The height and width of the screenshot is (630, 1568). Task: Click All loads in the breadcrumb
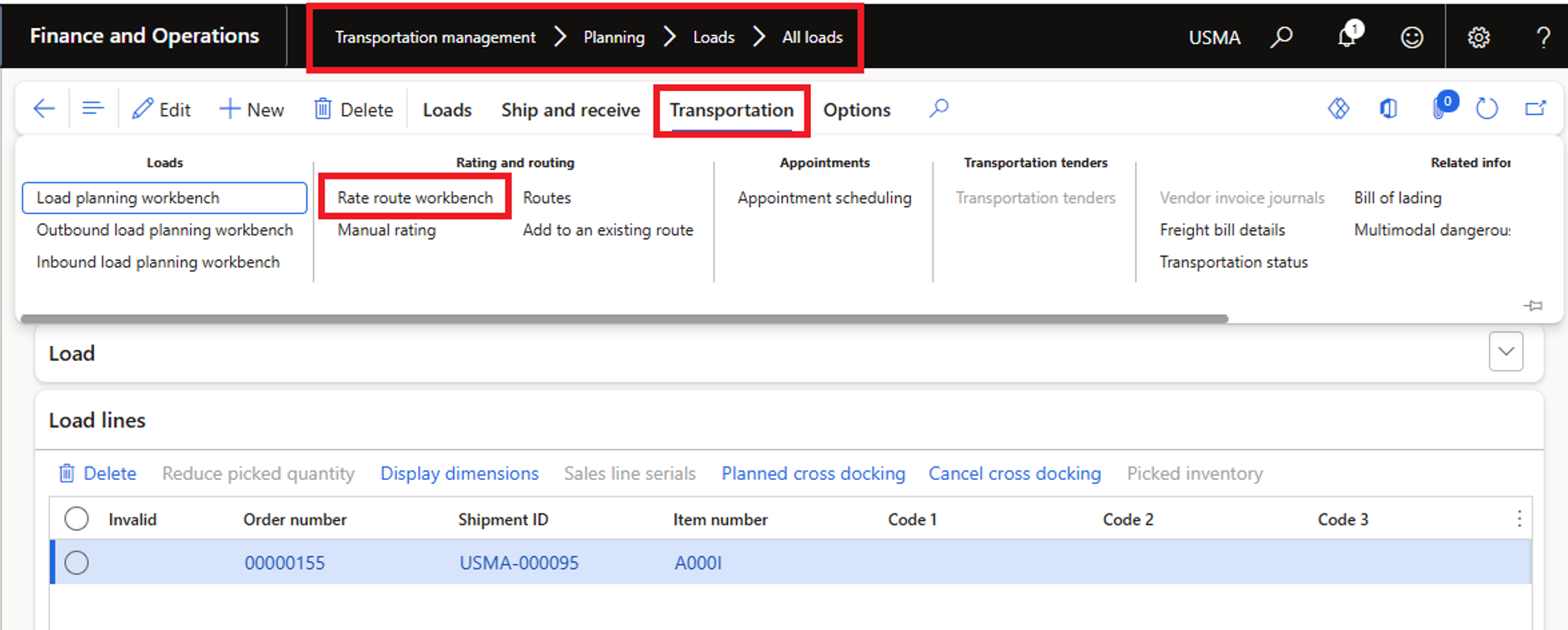coord(812,37)
